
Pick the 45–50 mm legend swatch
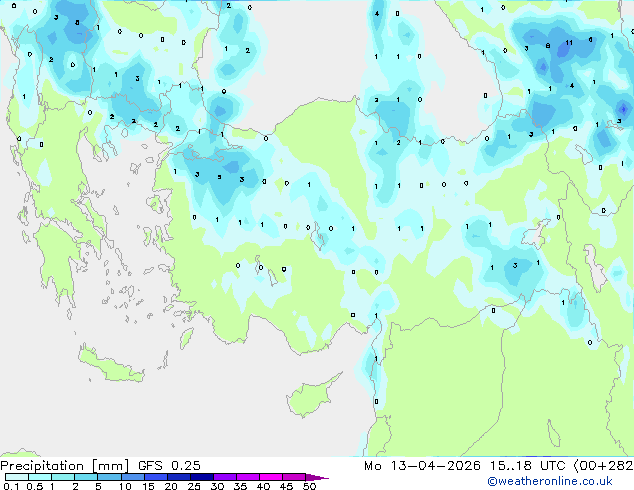294,477
